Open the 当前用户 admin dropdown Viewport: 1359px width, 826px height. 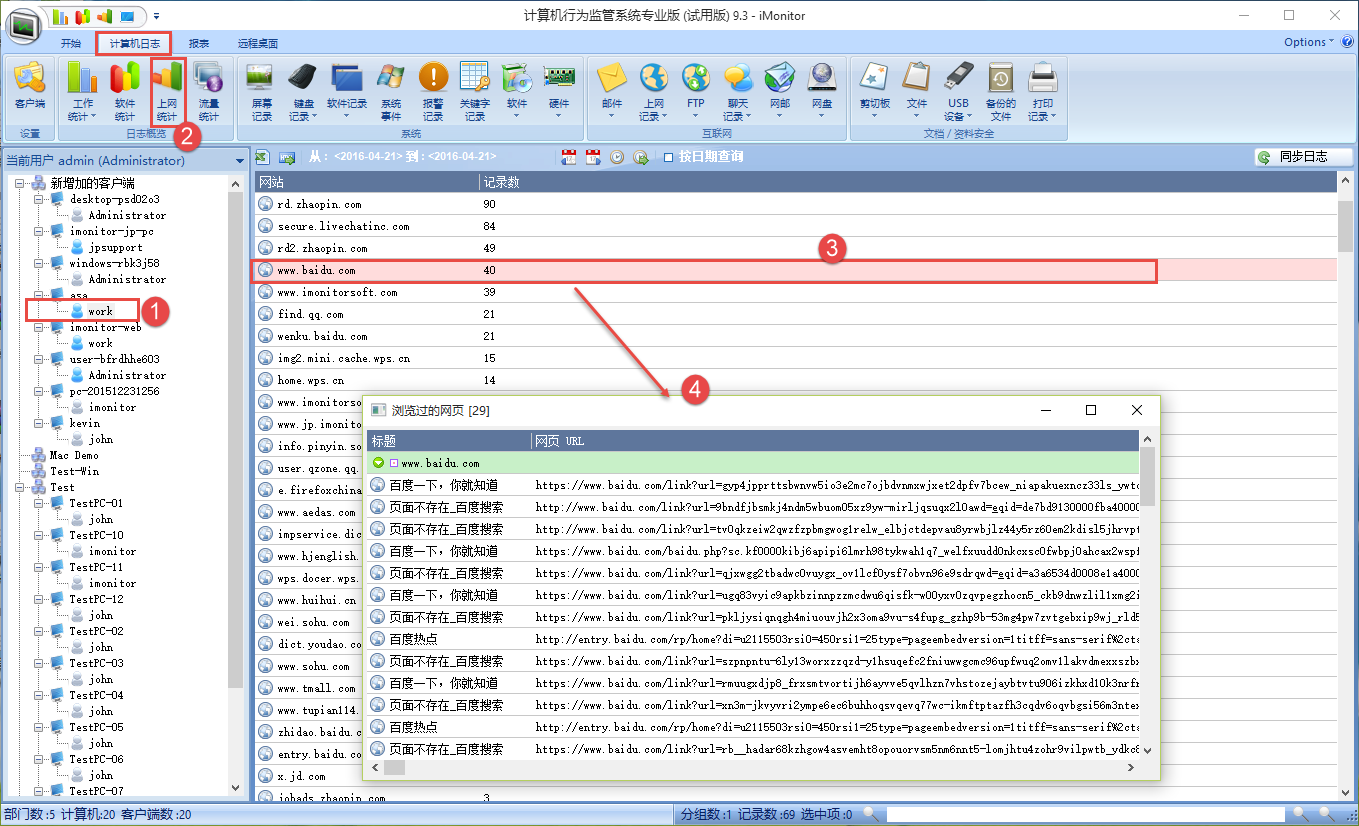(x=240, y=161)
